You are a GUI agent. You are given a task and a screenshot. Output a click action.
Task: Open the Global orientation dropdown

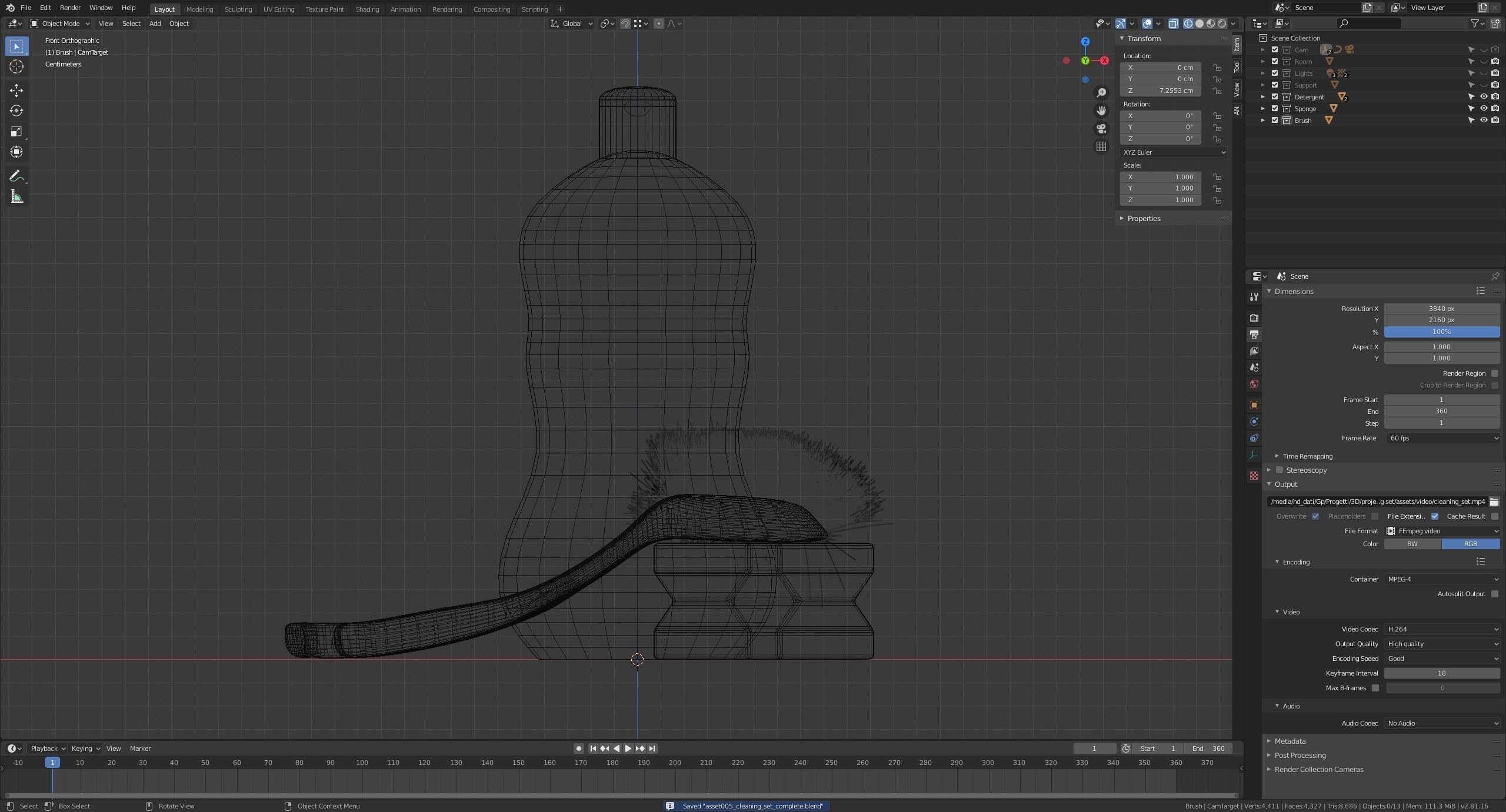click(571, 24)
